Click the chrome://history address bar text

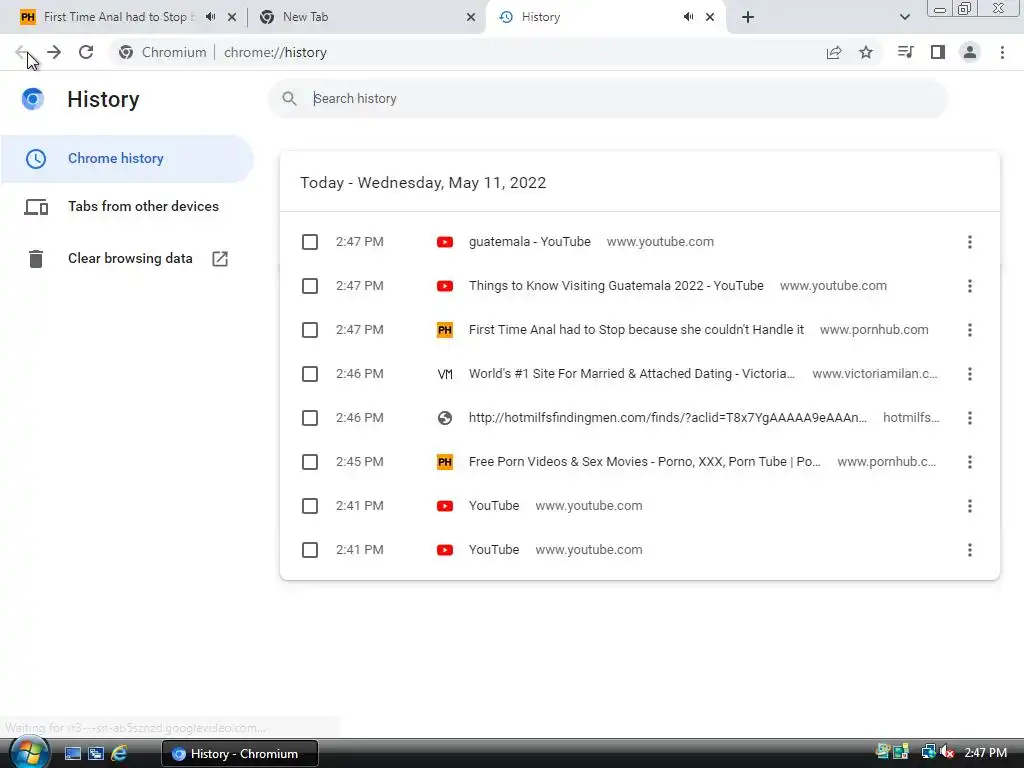(x=275, y=52)
